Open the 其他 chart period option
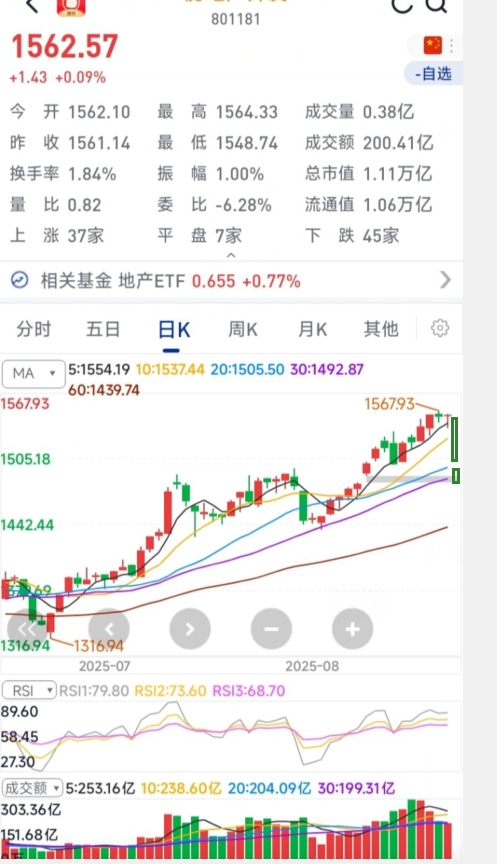The height and width of the screenshot is (864, 497). pyautogui.click(x=381, y=330)
